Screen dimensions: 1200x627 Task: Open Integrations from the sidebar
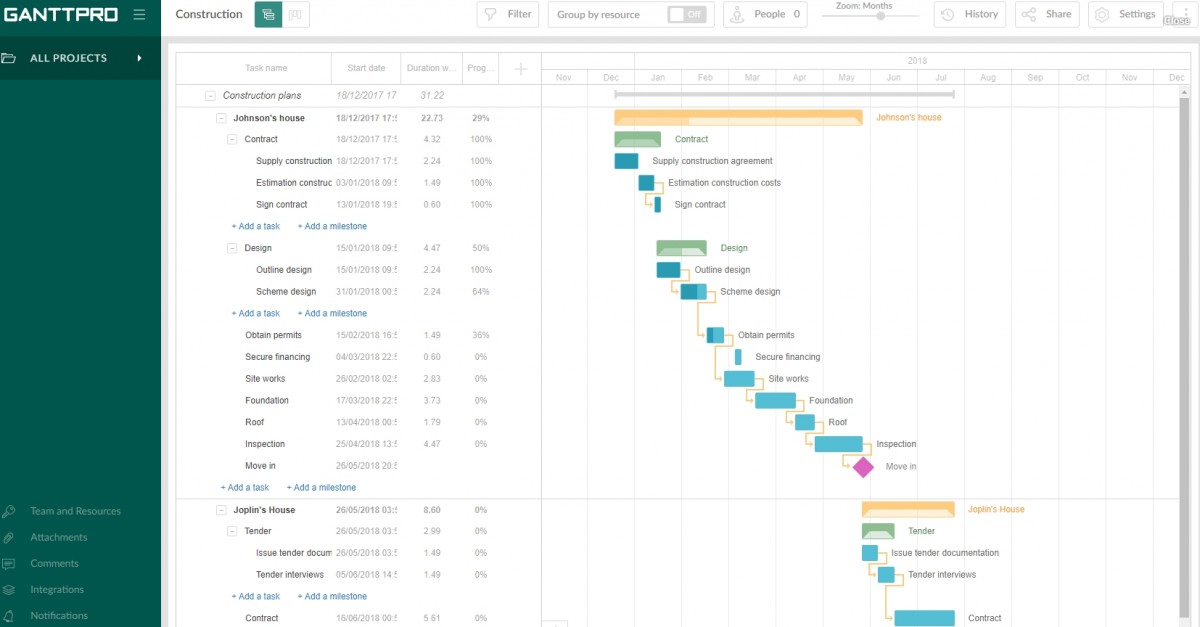click(x=57, y=590)
